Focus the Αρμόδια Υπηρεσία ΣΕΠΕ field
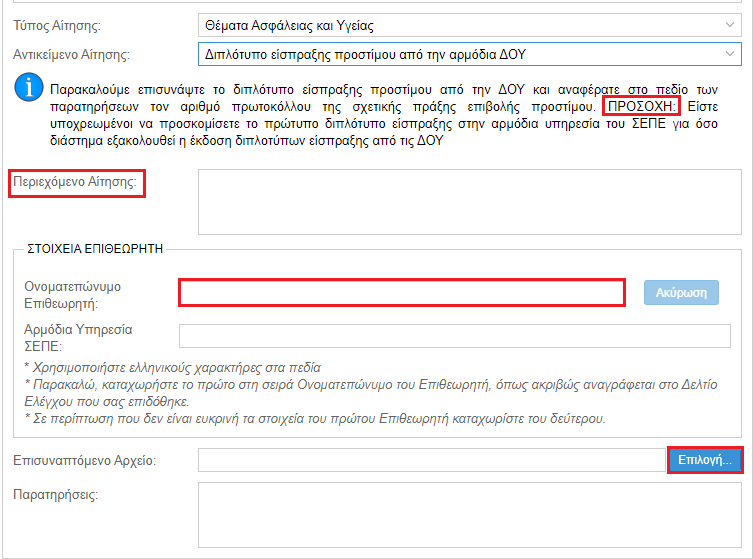The width and height of the screenshot is (753, 559). pos(455,336)
